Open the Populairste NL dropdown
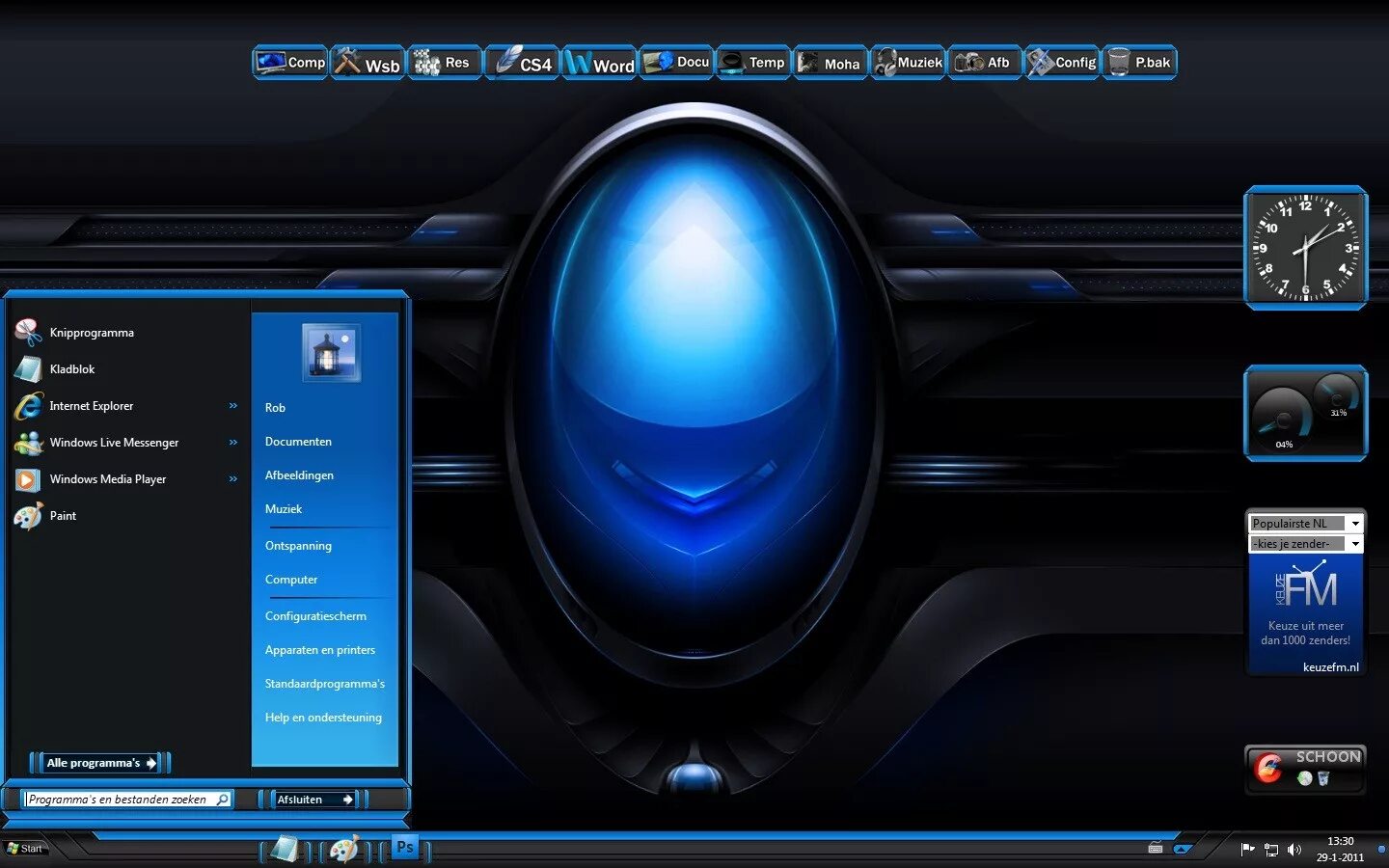The height and width of the screenshot is (868, 1389). [1306, 524]
